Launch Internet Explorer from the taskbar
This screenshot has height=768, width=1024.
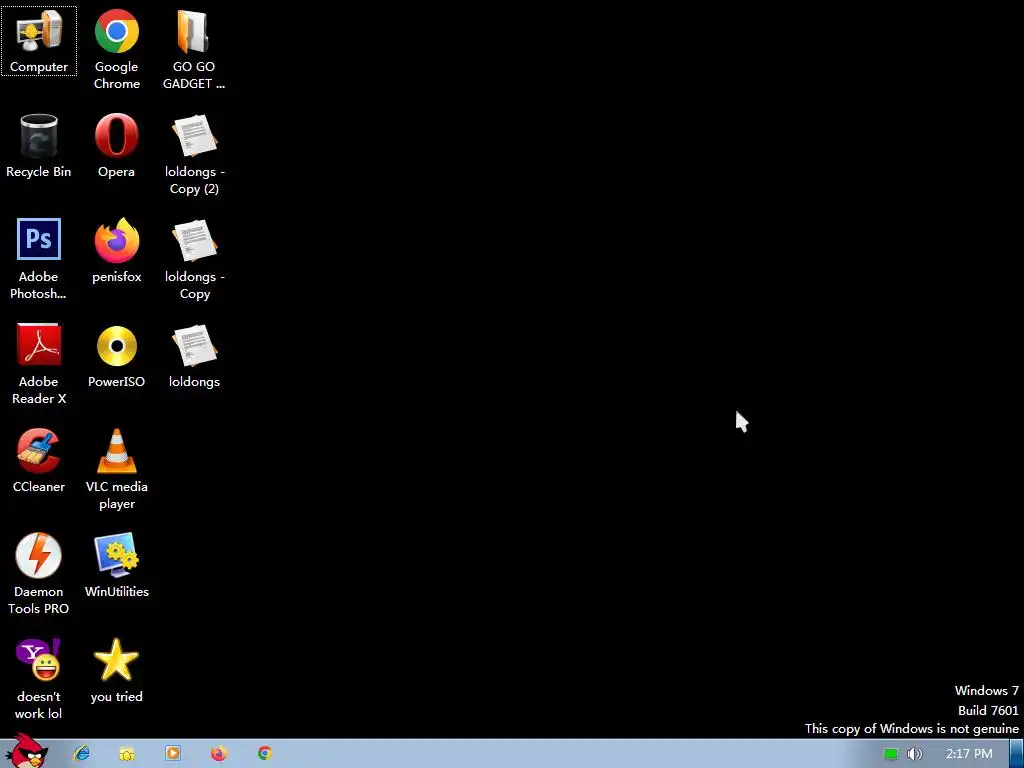click(82, 754)
